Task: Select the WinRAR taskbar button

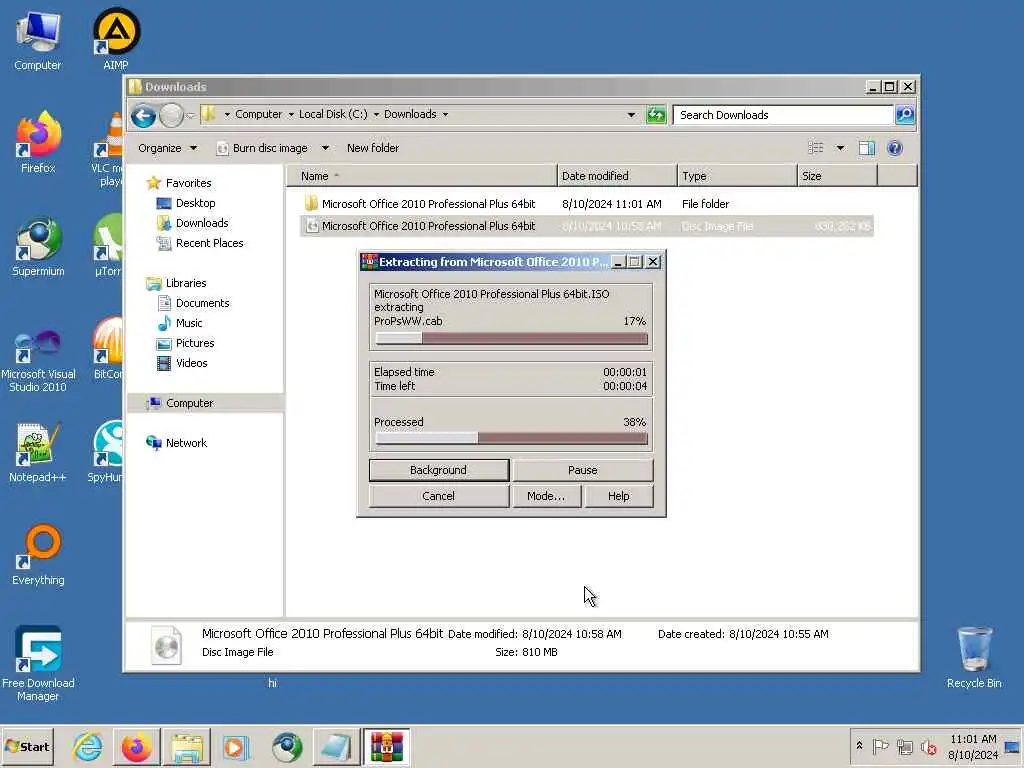Action: coord(386,746)
